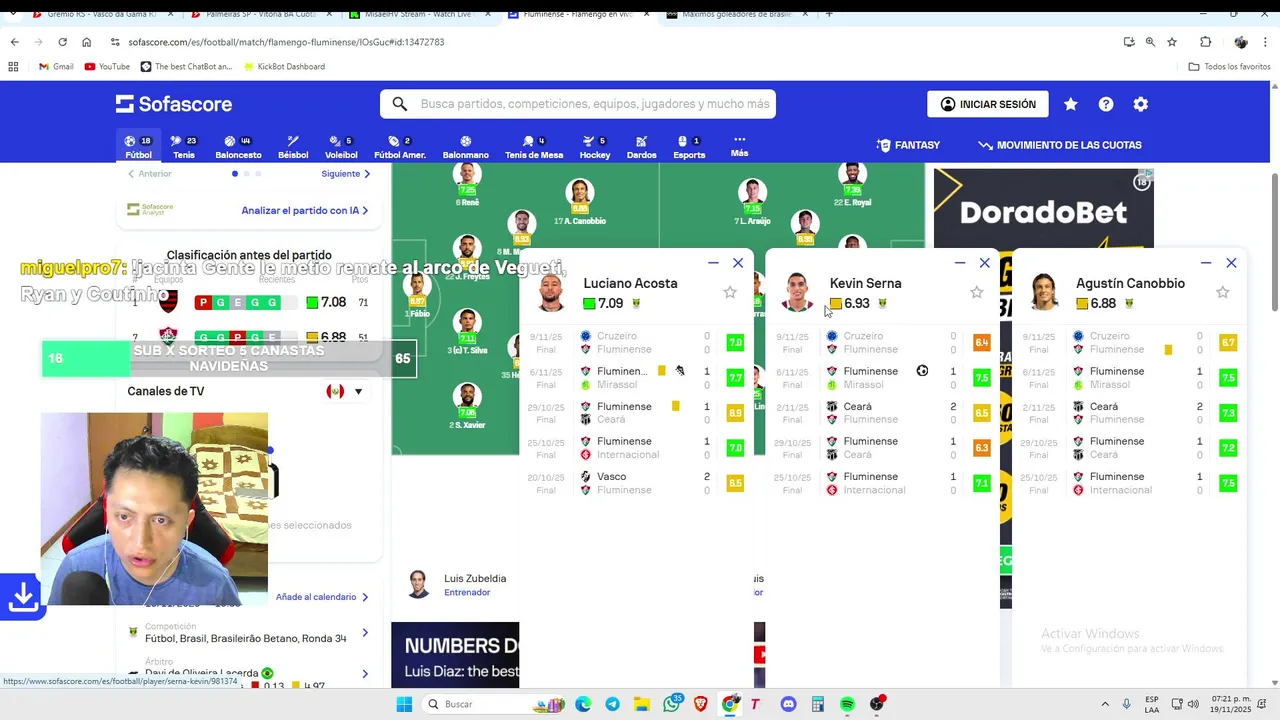
Task: Close the Luciano Acosta player card
Action: point(738,263)
